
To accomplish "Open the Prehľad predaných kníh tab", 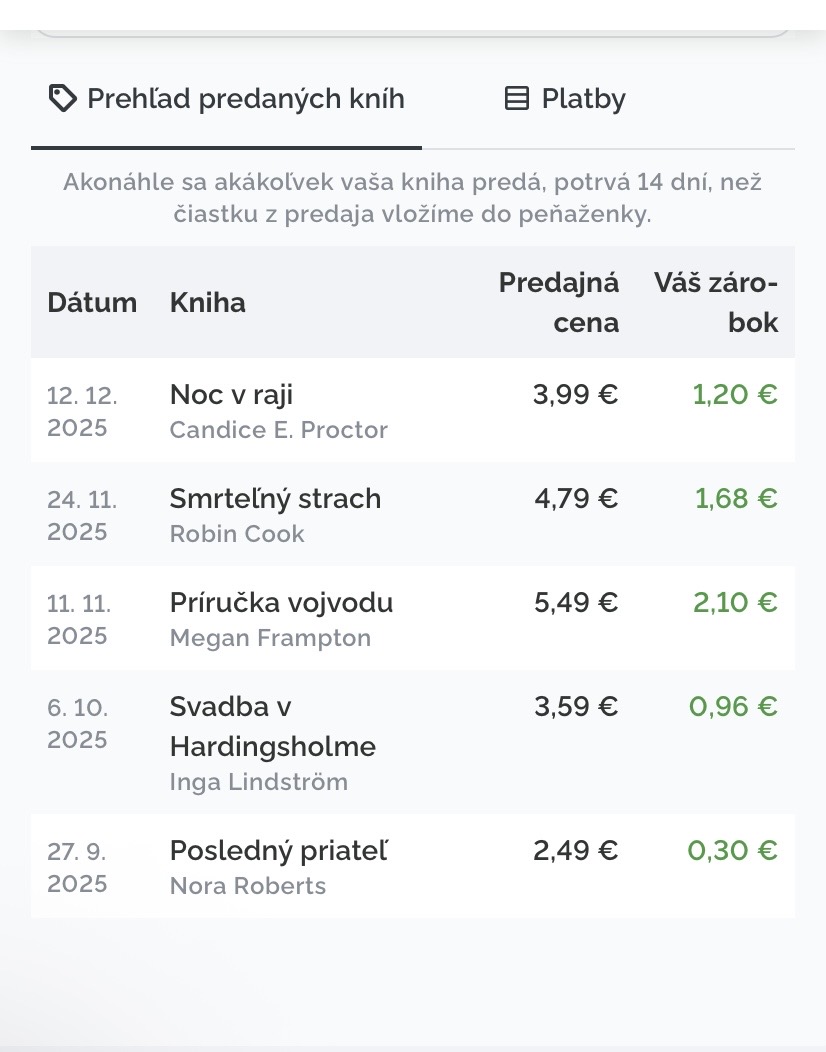I will pos(227,99).
